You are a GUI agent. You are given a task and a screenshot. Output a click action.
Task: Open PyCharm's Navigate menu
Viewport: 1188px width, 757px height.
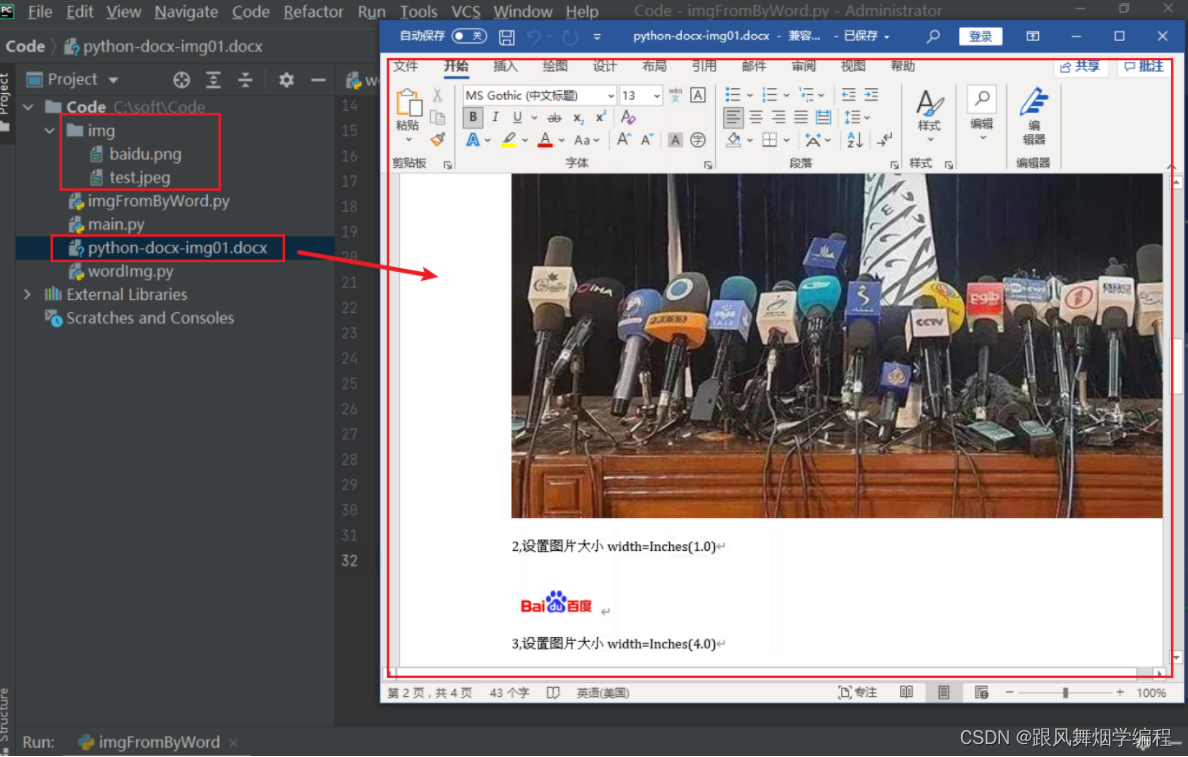[186, 11]
